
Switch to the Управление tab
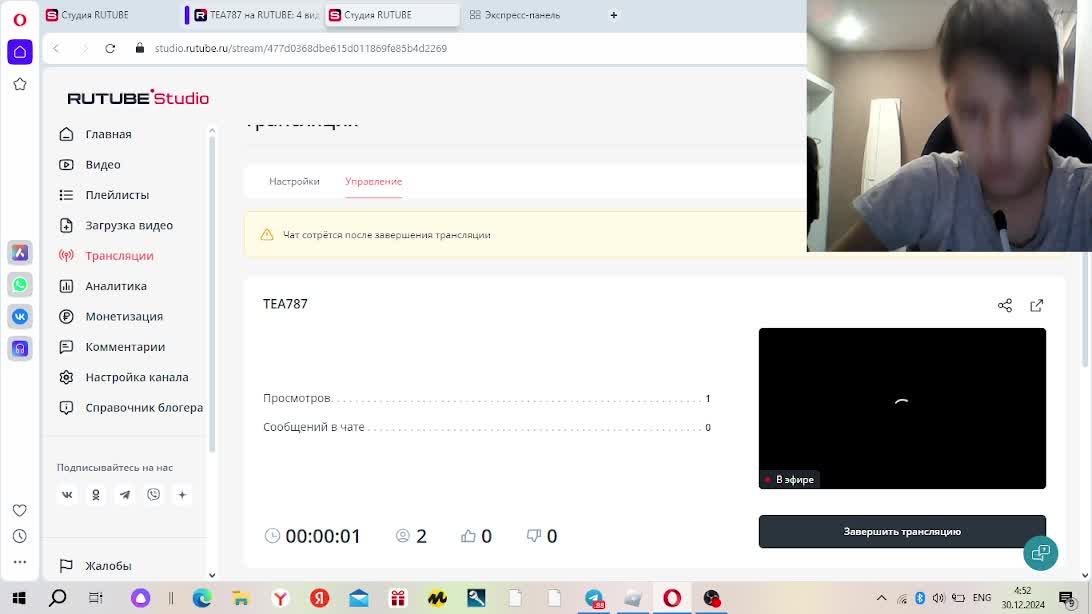pos(373,182)
